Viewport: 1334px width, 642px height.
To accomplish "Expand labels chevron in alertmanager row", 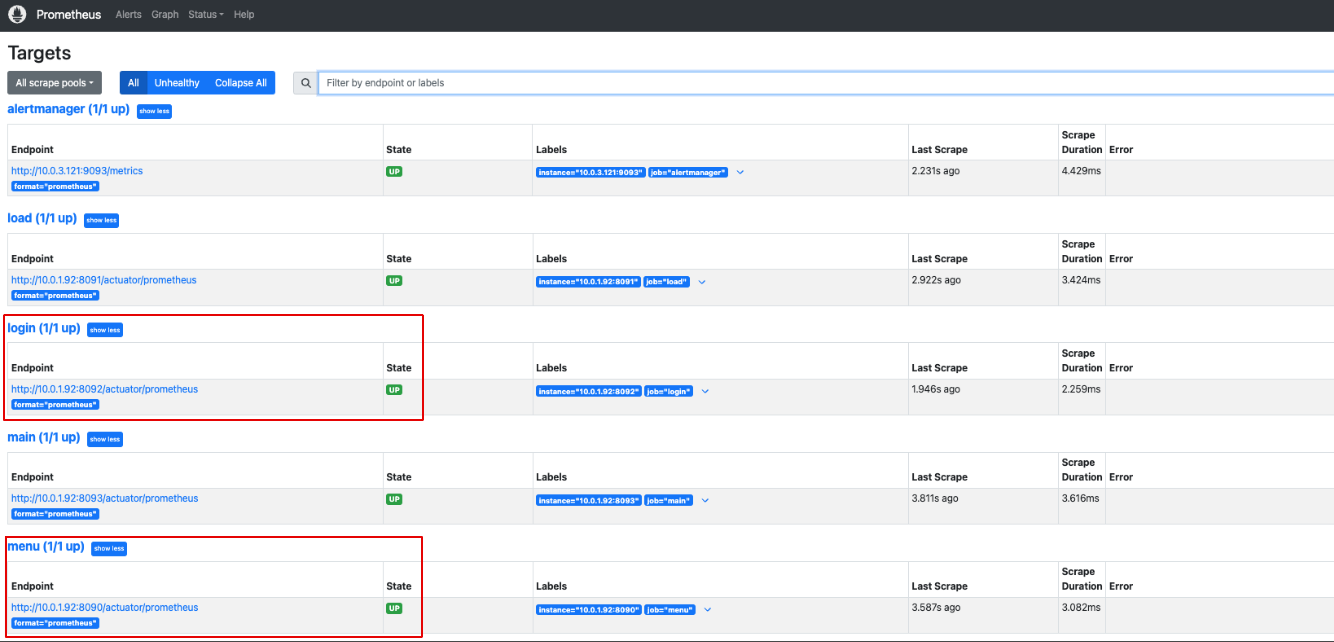I will [740, 173].
